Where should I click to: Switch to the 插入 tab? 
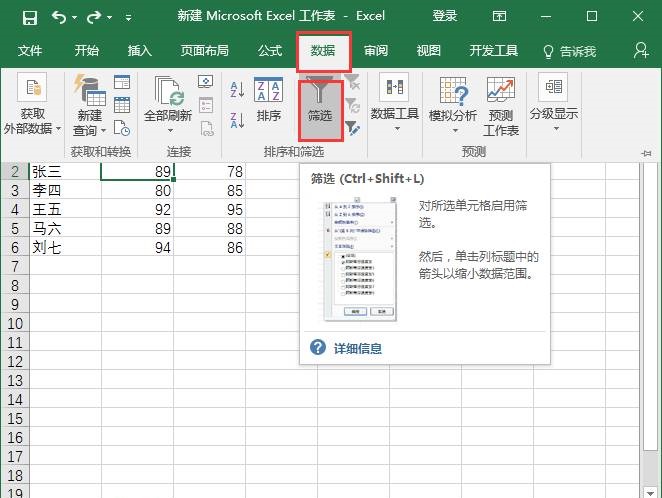(140, 51)
